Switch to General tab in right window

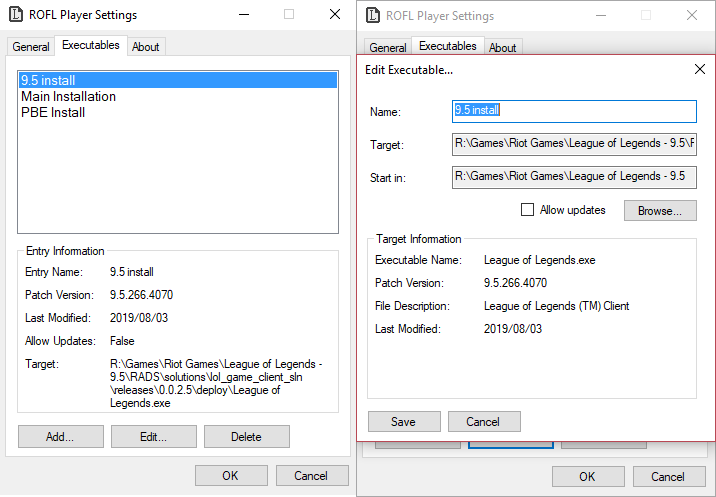[x=388, y=48]
